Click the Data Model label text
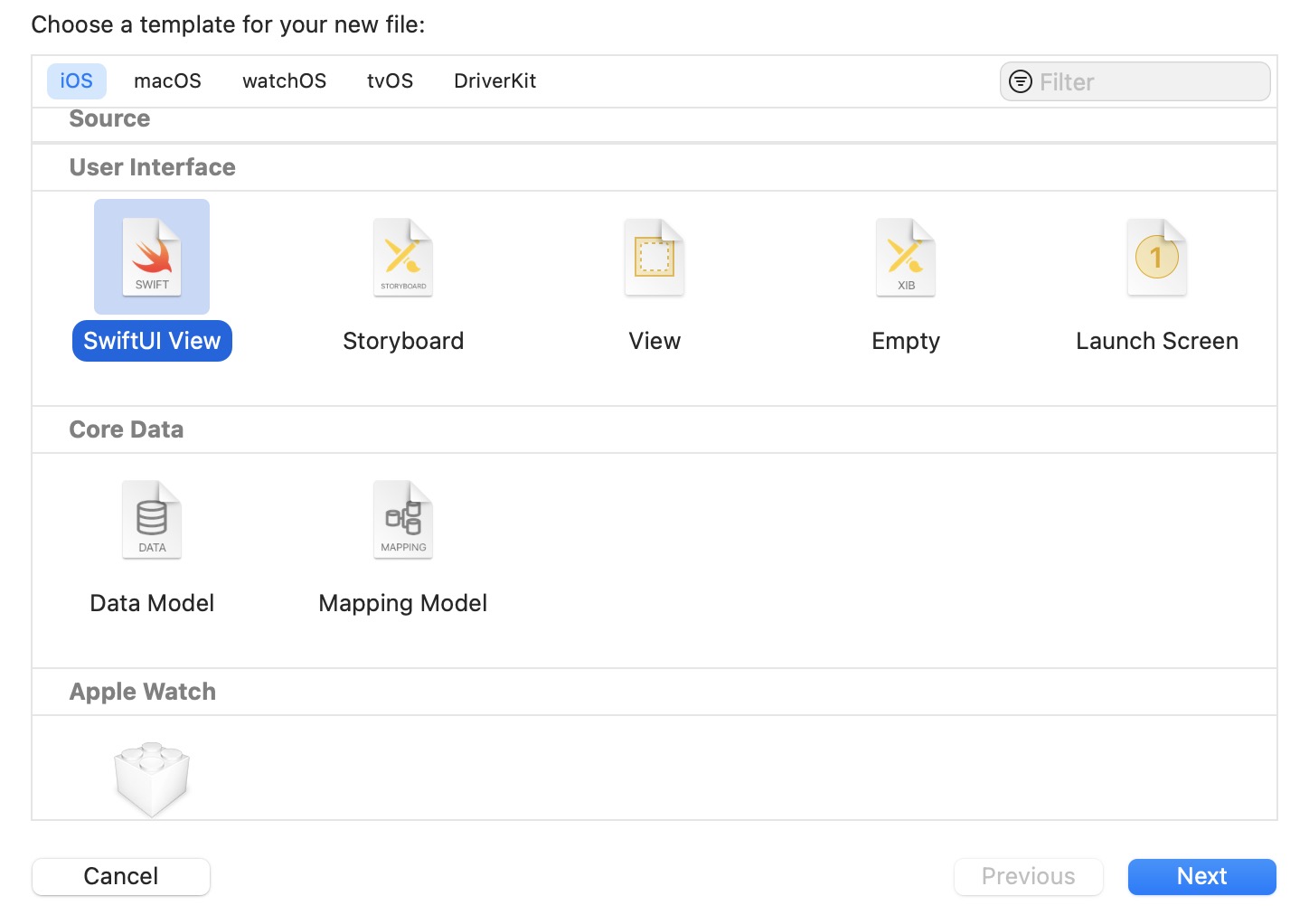Viewport: 1309px width, 924px height. [x=152, y=603]
